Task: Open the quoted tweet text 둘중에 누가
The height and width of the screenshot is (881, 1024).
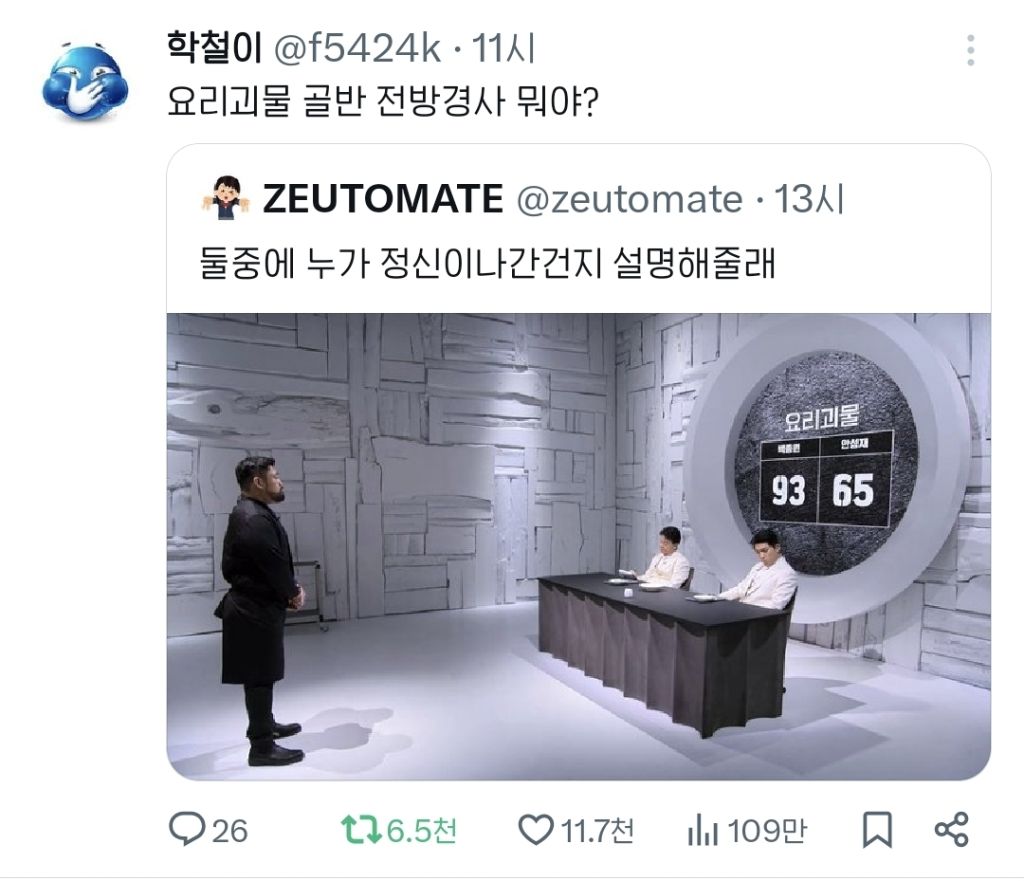Action: (x=487, y=263)
